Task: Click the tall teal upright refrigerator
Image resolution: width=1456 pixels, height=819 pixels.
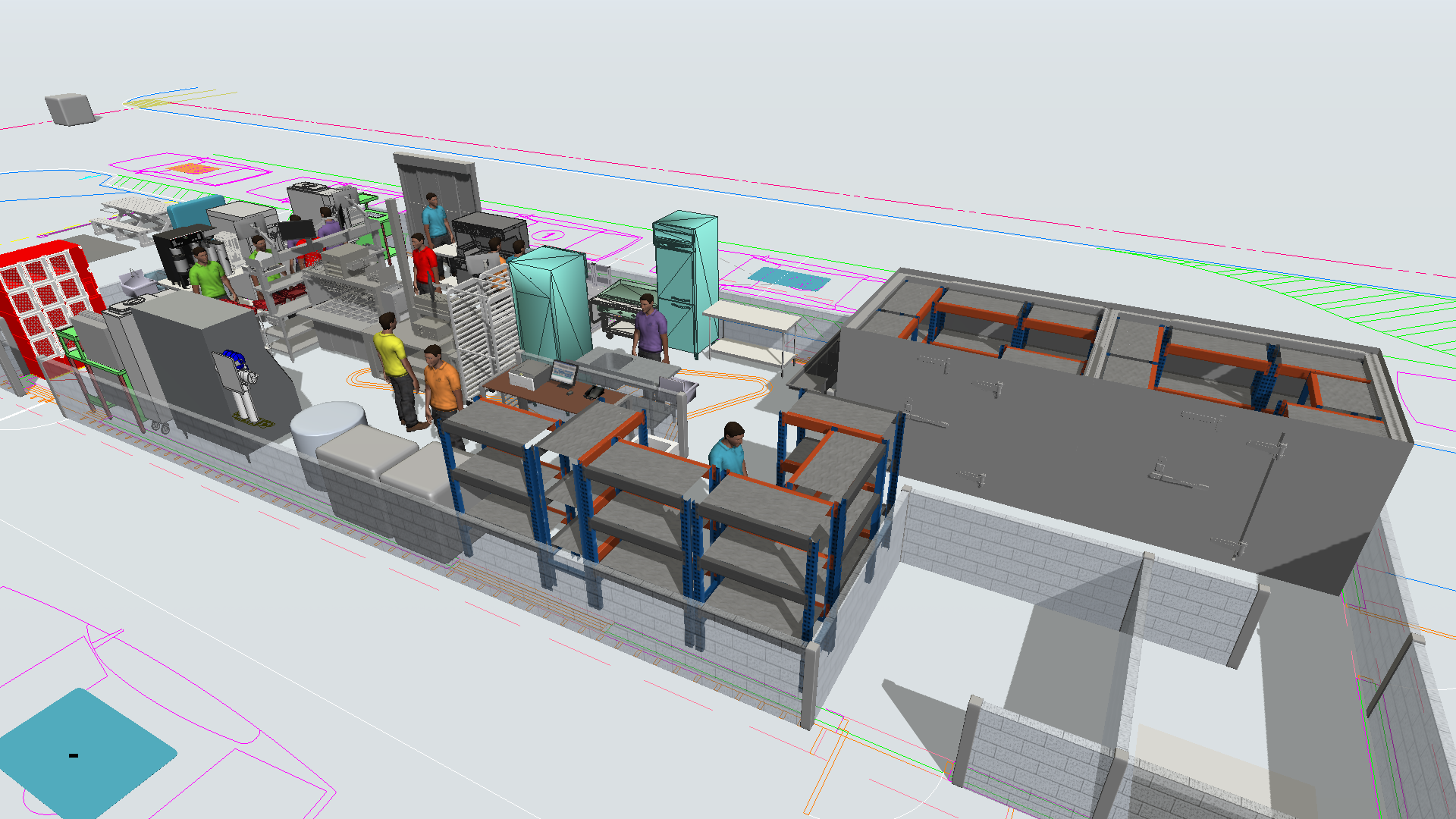Action: tap(686, 281)
